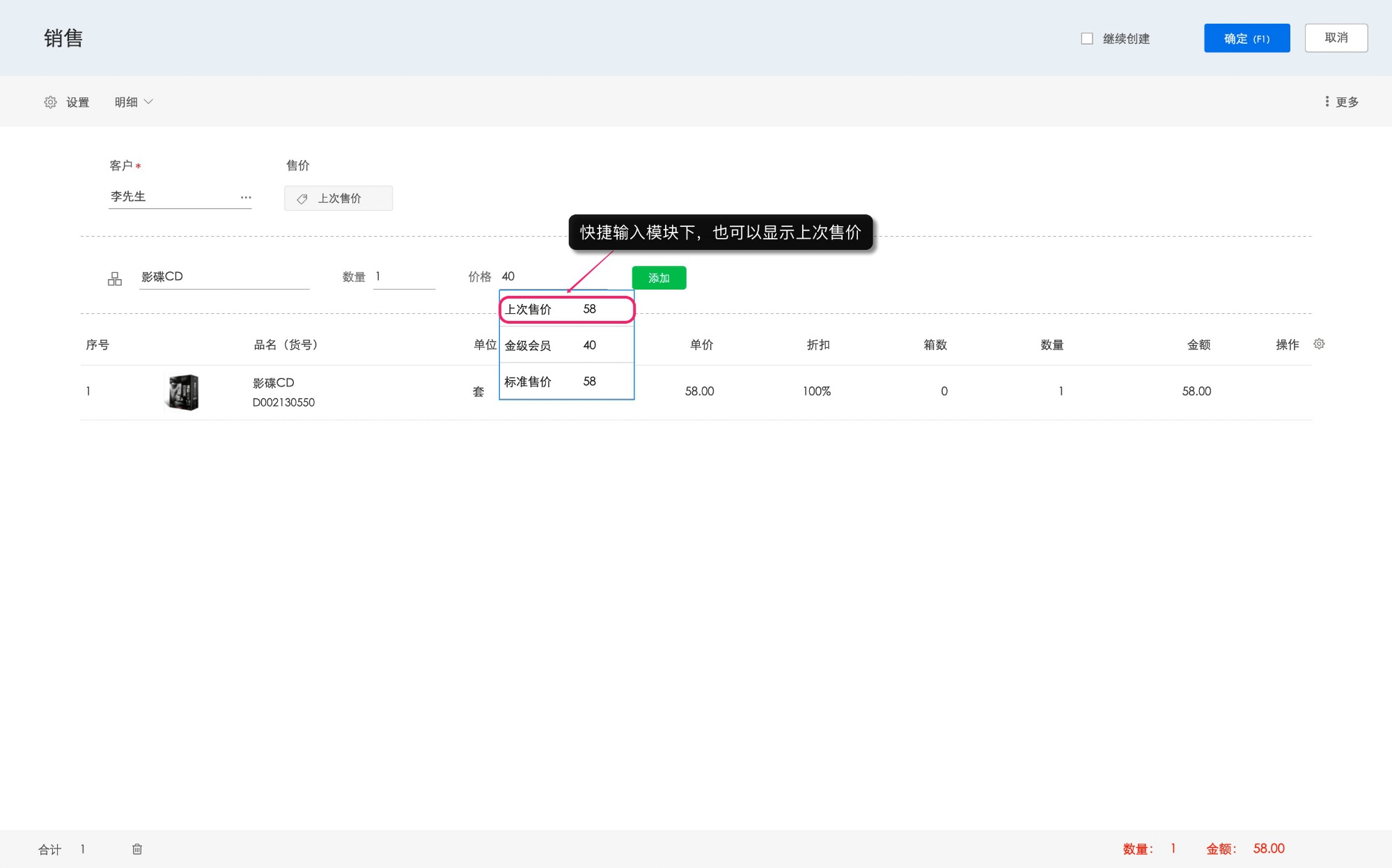Image resolution: width=1392 pixels, height=868 pixels.
Task: Click the 影碟CD product thumbnail
Action: tap(184, 392)
